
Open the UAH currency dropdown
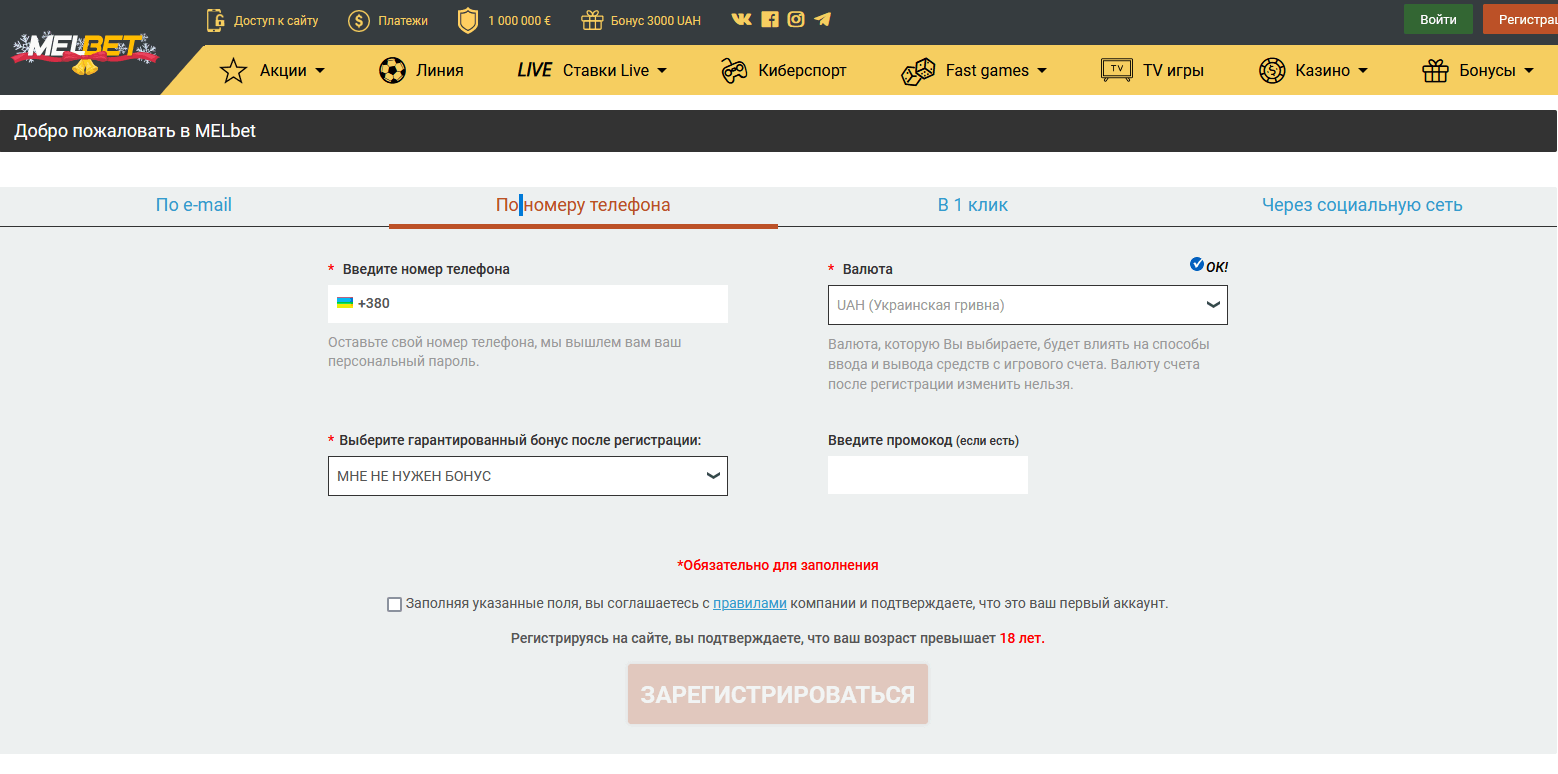point(1028,305)
